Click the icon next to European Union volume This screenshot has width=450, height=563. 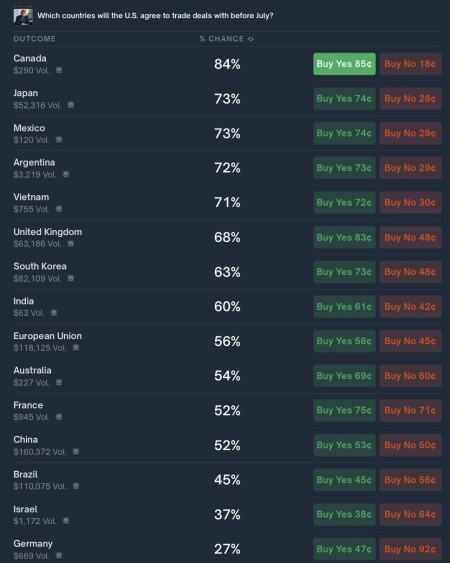tap(76, 347)
